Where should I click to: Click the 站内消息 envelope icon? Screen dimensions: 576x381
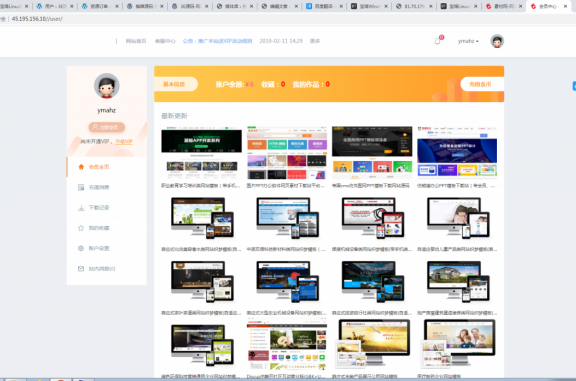[x=81, y=269]
